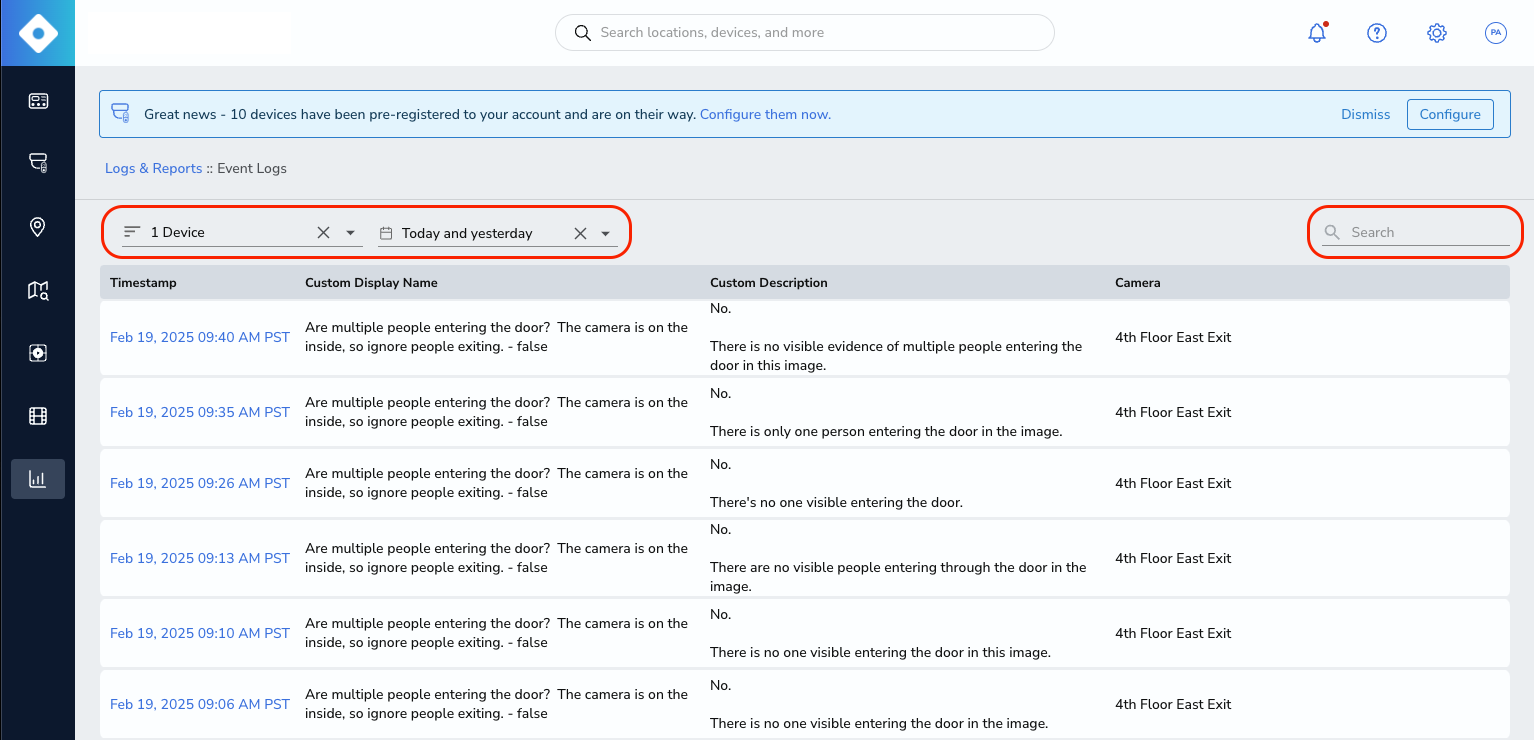This screenshot has width=1534, height=740.
Task: Click the filter lines icon beside 1 Device
Action: [132, 232]
